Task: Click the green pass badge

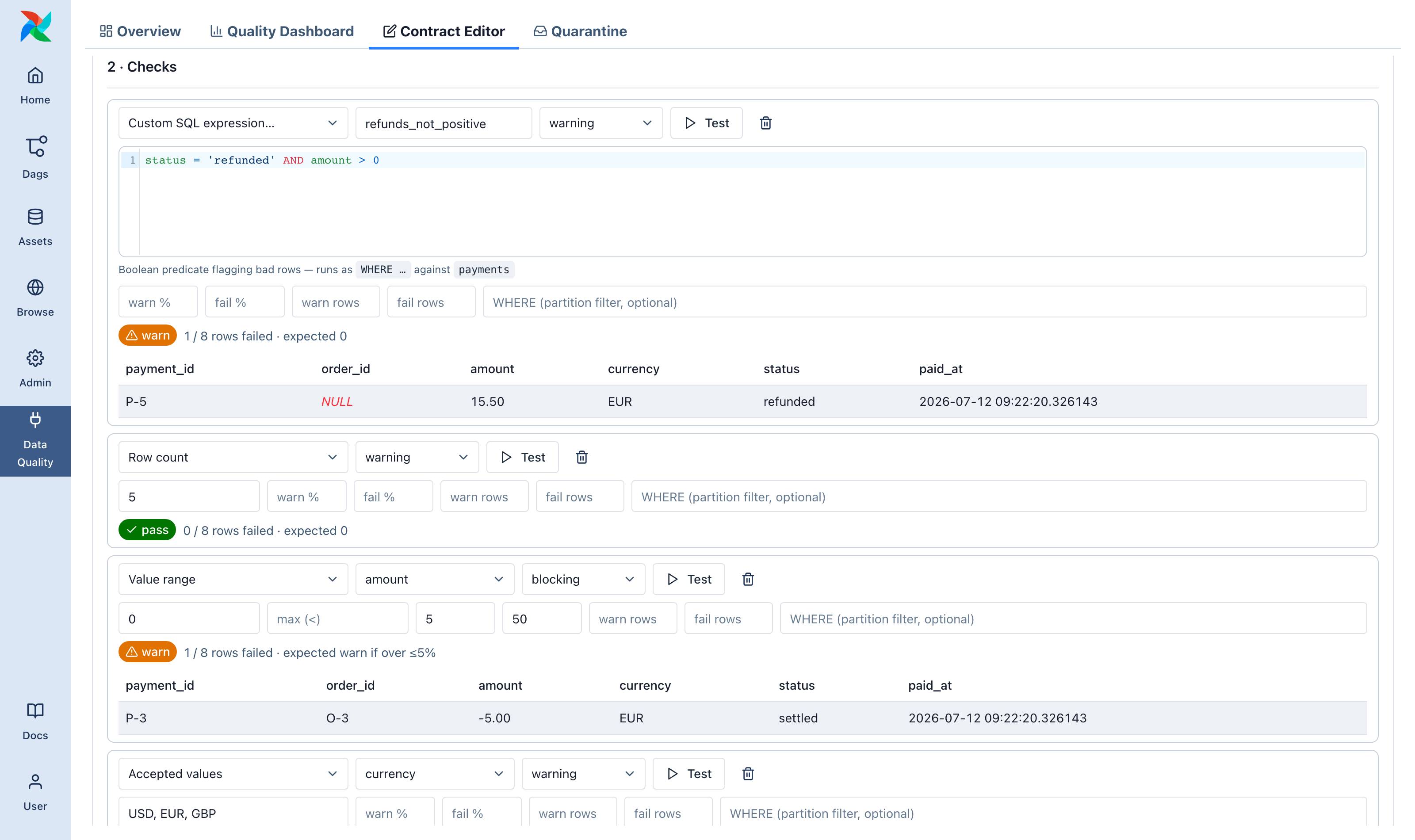Action: (x=147, y=530)
